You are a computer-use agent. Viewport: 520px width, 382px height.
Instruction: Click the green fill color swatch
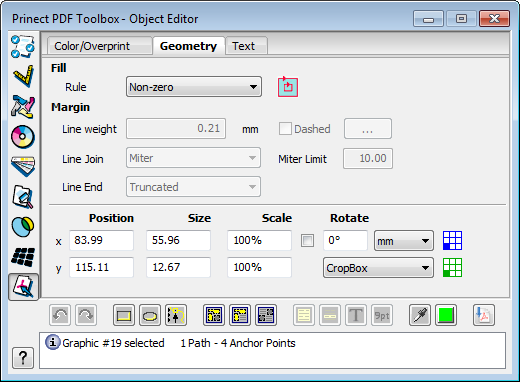446,315
